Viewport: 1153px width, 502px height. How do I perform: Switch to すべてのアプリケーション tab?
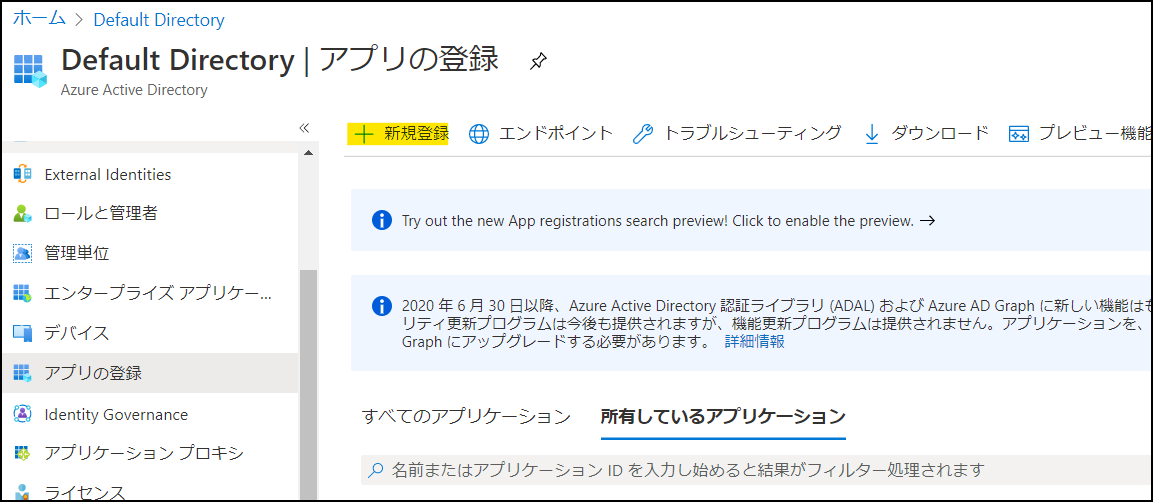pyautogui.click(x=466, y=416)
